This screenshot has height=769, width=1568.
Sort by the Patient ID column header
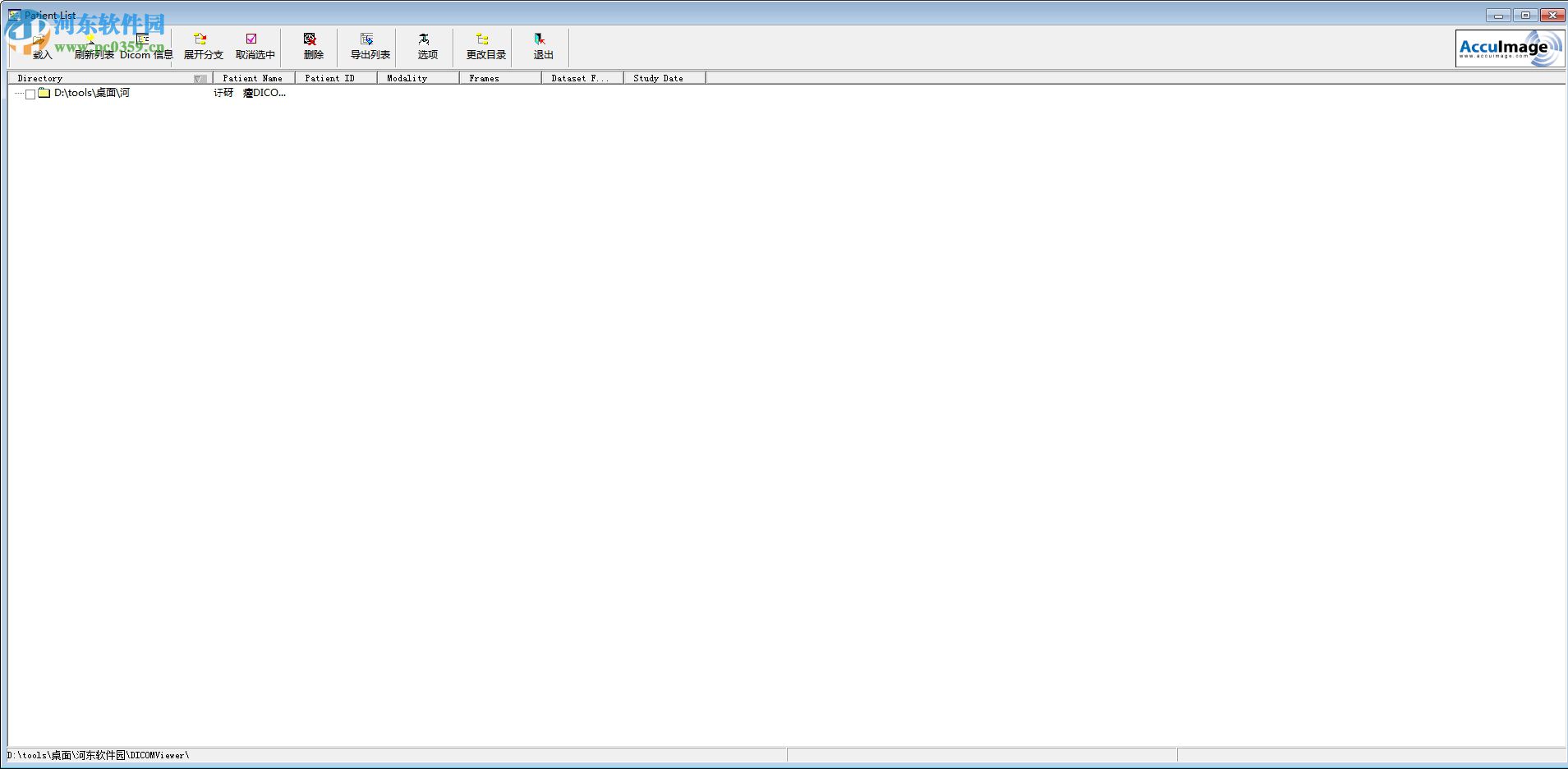click(336, 78)
